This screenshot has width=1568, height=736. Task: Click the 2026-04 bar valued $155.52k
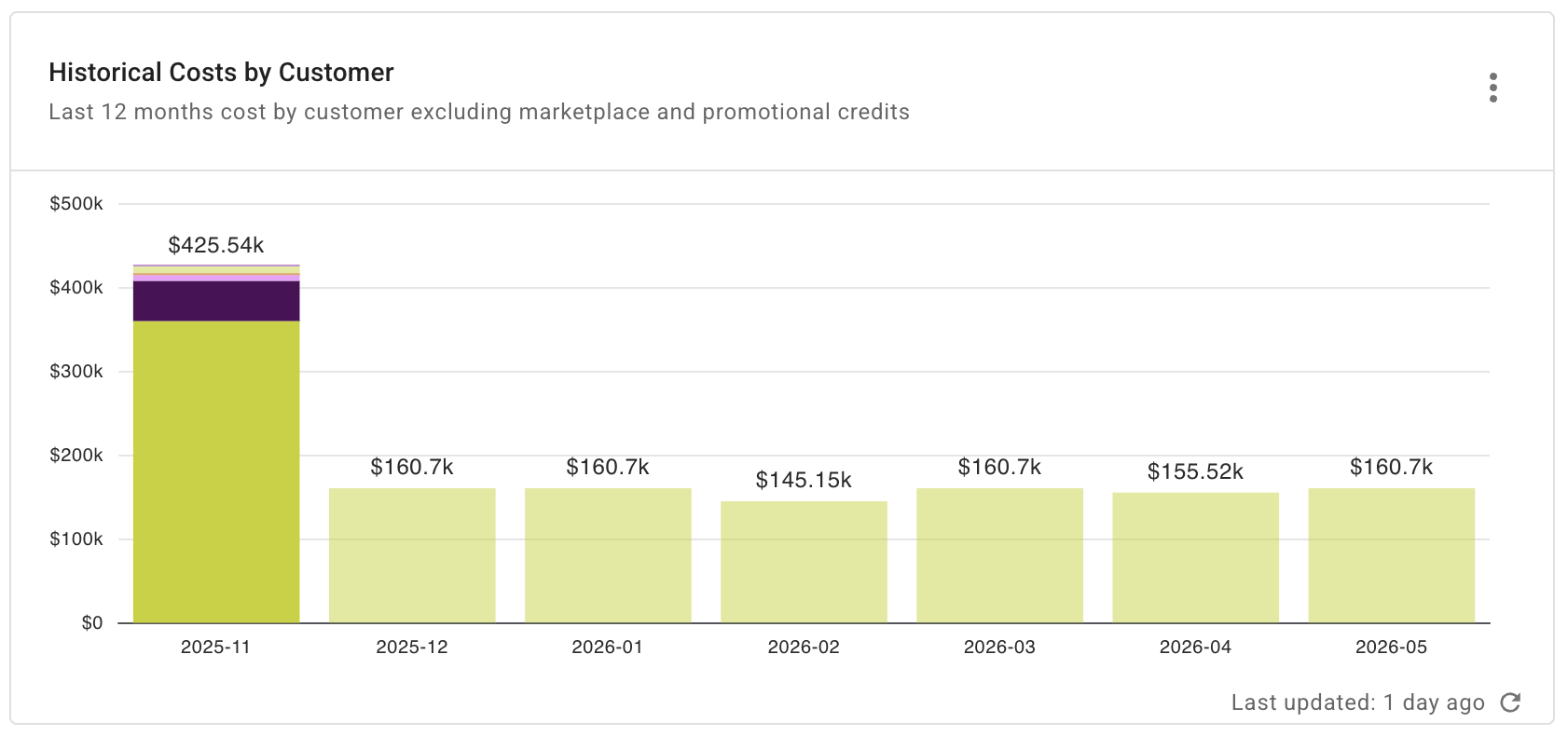click(1195, 559)
